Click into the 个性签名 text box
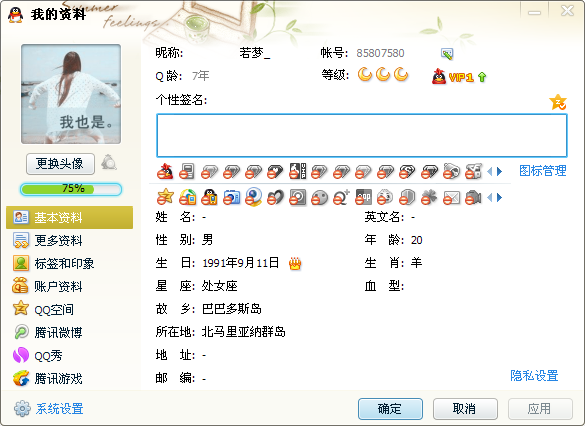 [x=362, y=135]
